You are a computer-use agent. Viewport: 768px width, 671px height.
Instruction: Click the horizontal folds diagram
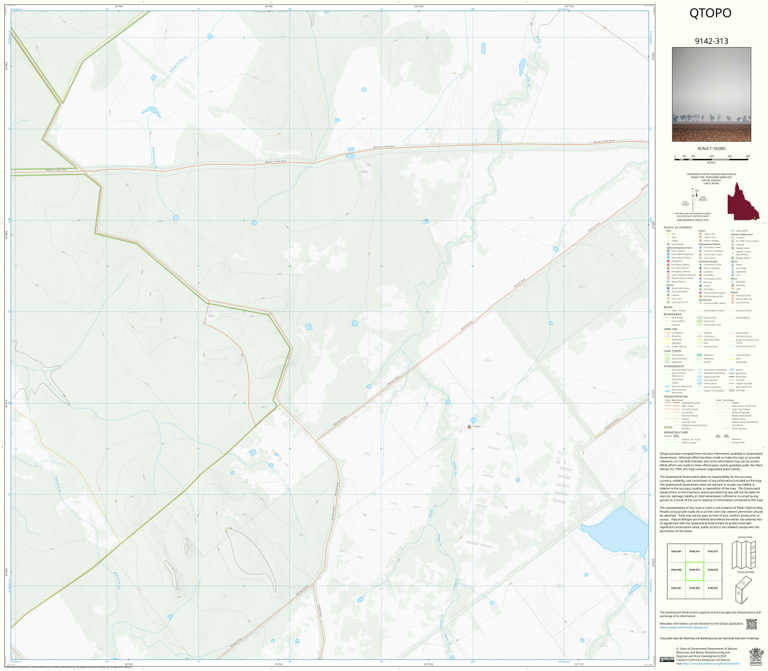[x=744, y=590]
